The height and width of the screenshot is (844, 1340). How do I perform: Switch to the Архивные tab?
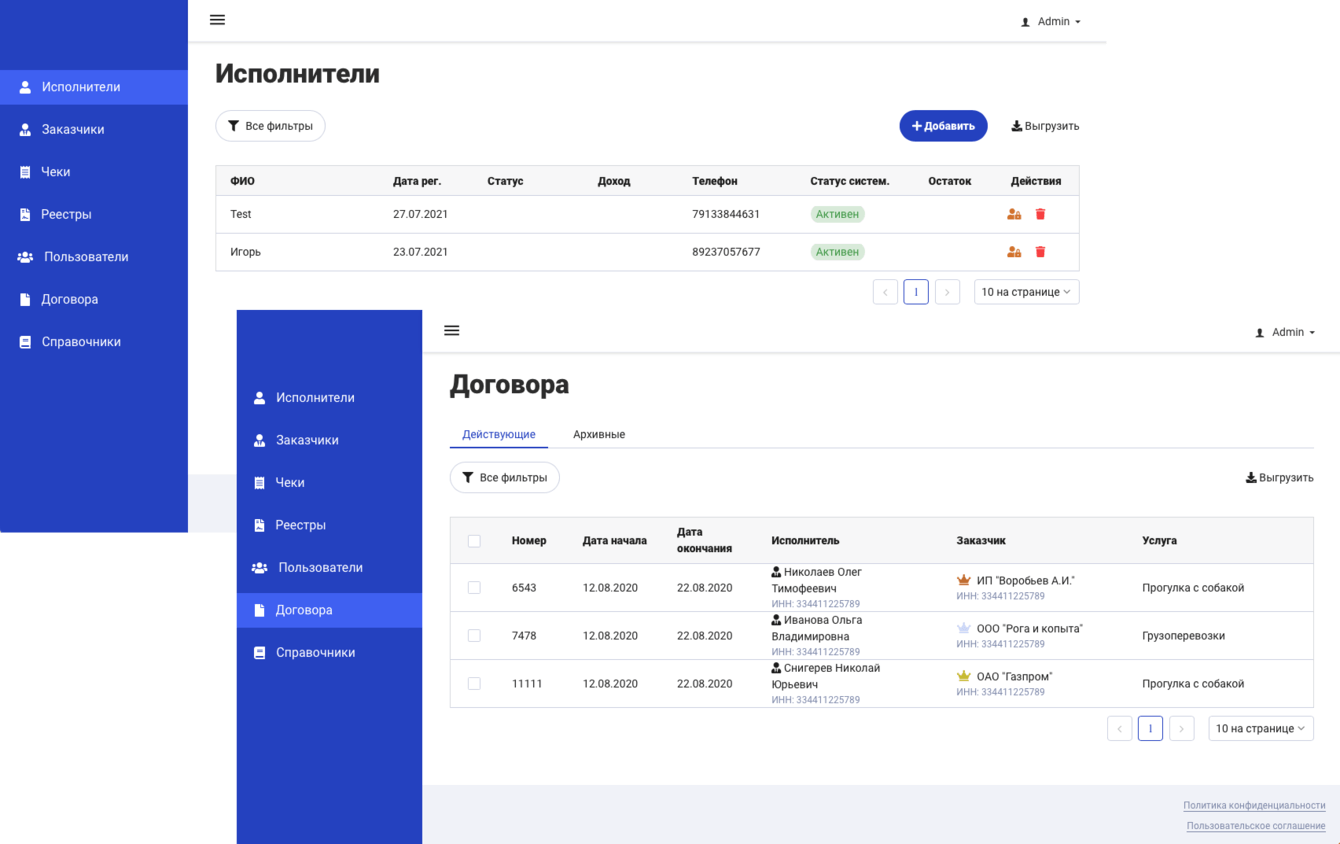coord(599,435)
